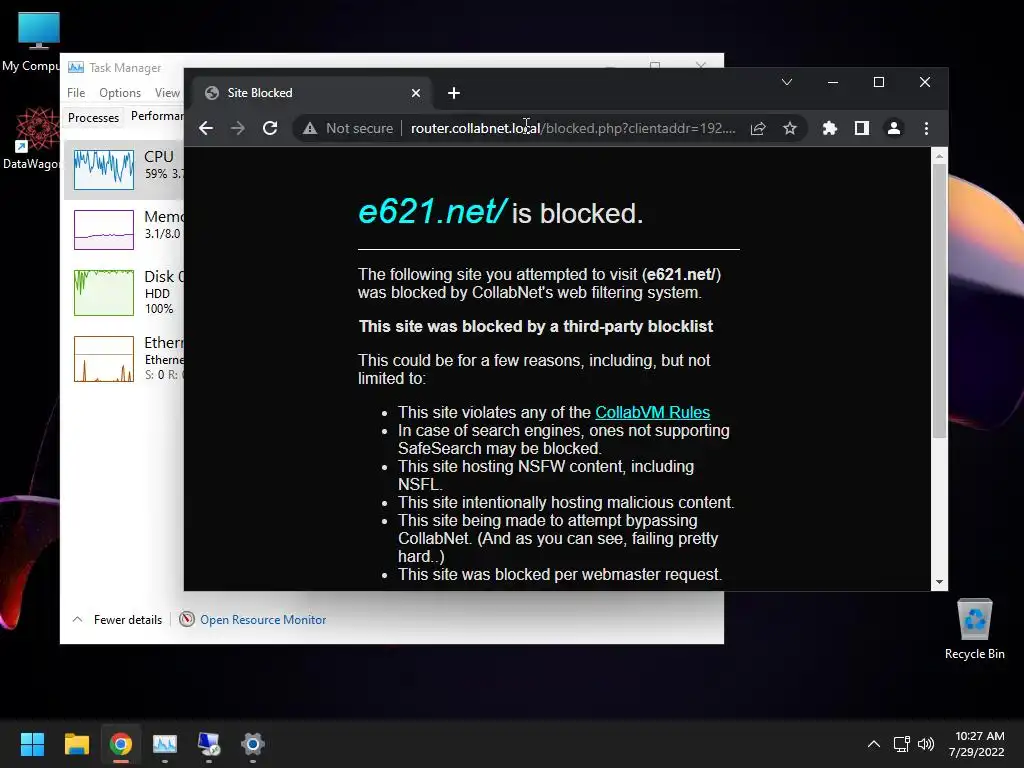Image resolution: width=1024 pixels, height=768 pixels.
Task: Click Task Manager title bar icon
Action: coord(76,67)
